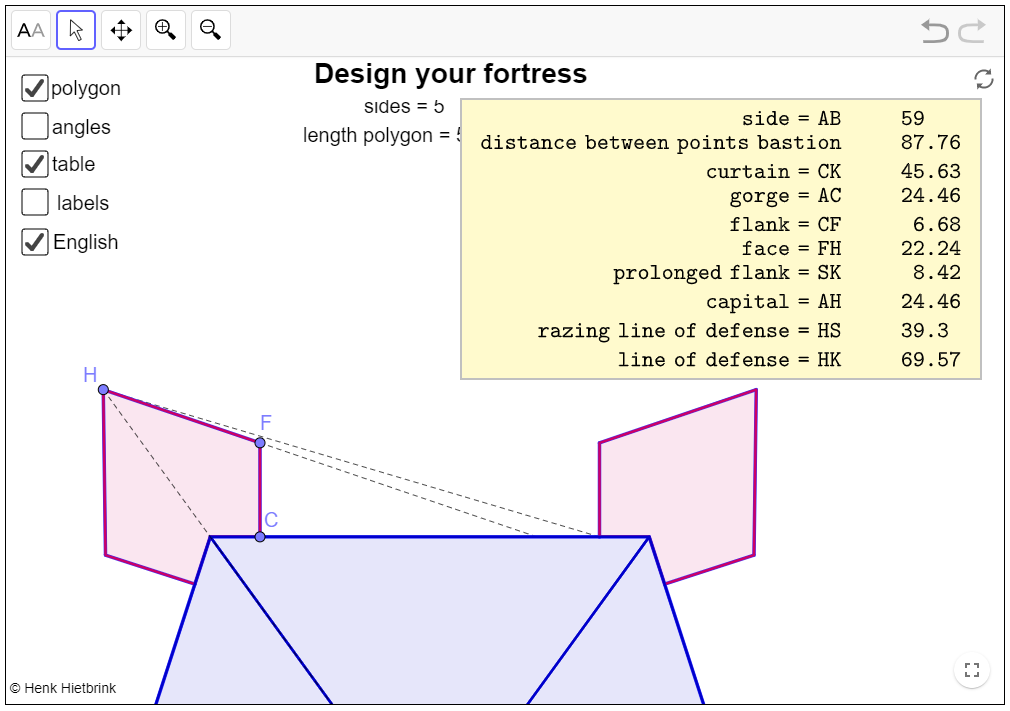This screenshot has height=711, width=1010.
Task: Click the Henk Hietbrink copyright text
Action: pyautogui.click(x=65, y=688)
